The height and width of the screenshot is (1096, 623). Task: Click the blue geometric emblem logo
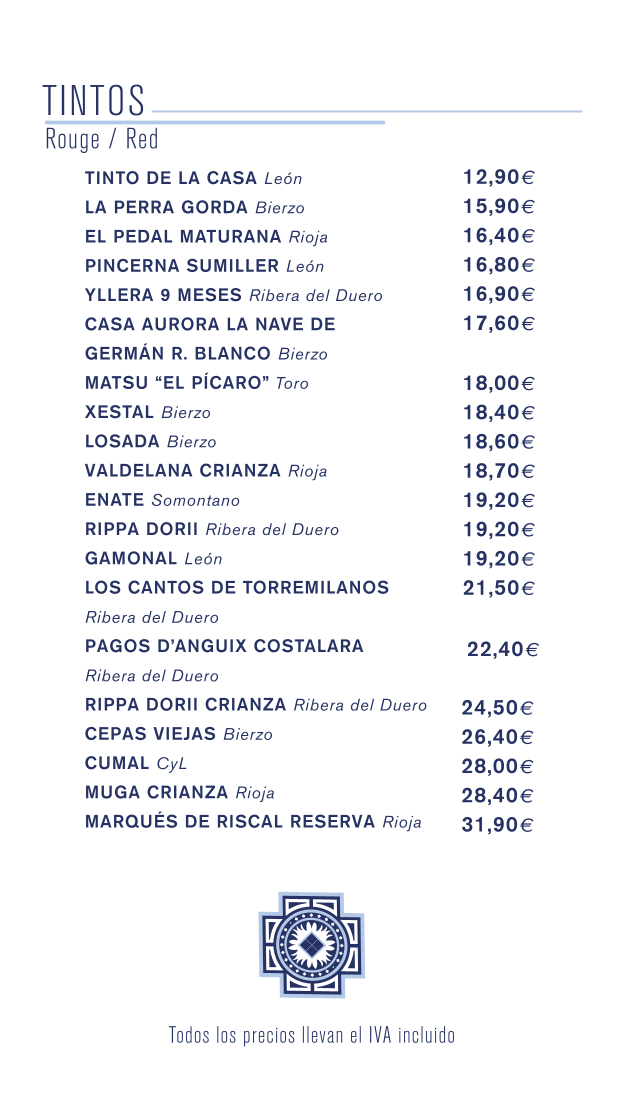[x=311, y=944]
